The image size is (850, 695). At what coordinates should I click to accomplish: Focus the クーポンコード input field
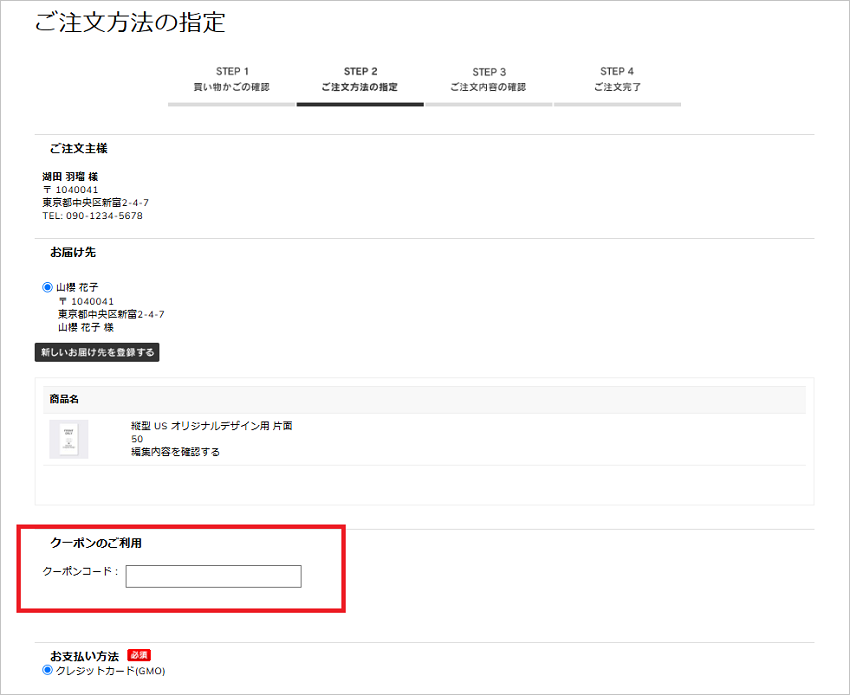tap(214, 576)
